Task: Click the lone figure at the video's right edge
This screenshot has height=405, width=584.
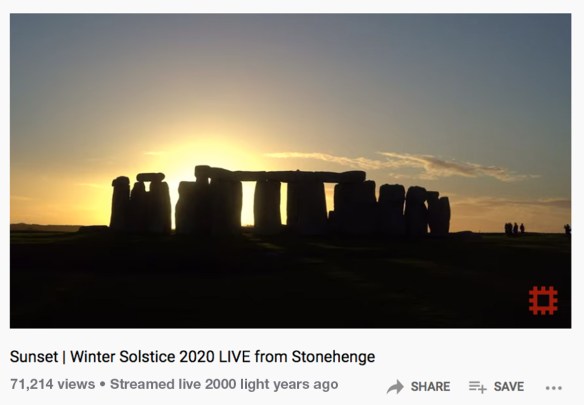Action: click(567, 230)
